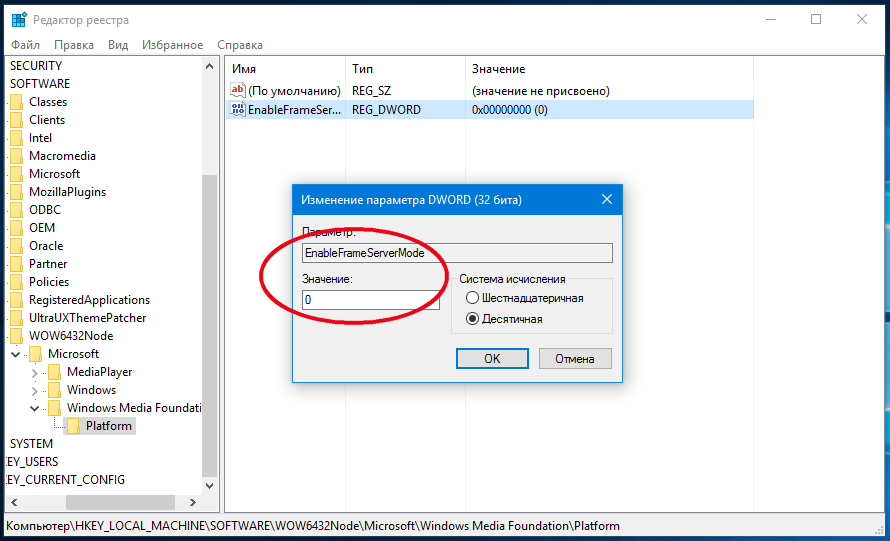This screenshot has height=541, width=890.
Task: Click the default string value icon
Action: (238, 91)
